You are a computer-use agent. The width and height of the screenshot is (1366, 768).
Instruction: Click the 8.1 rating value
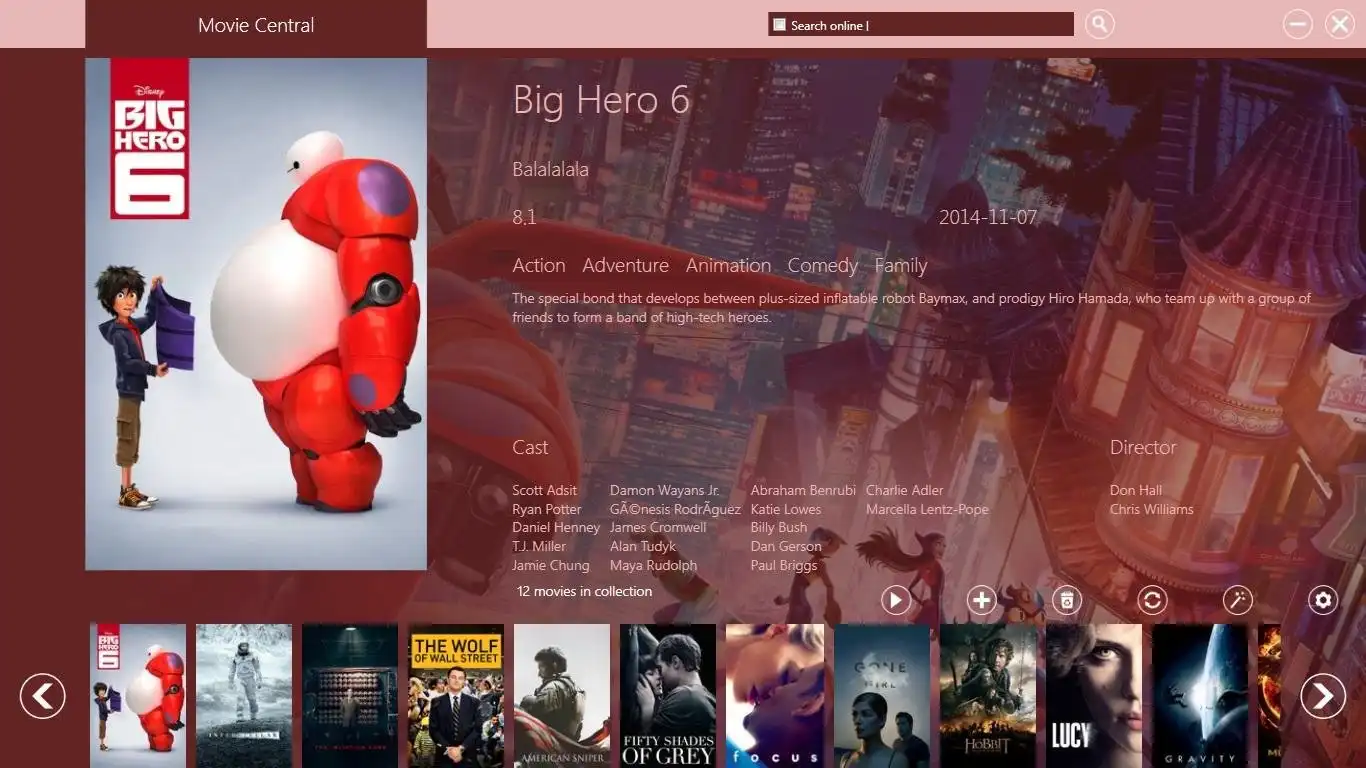(x=524, y=218)
